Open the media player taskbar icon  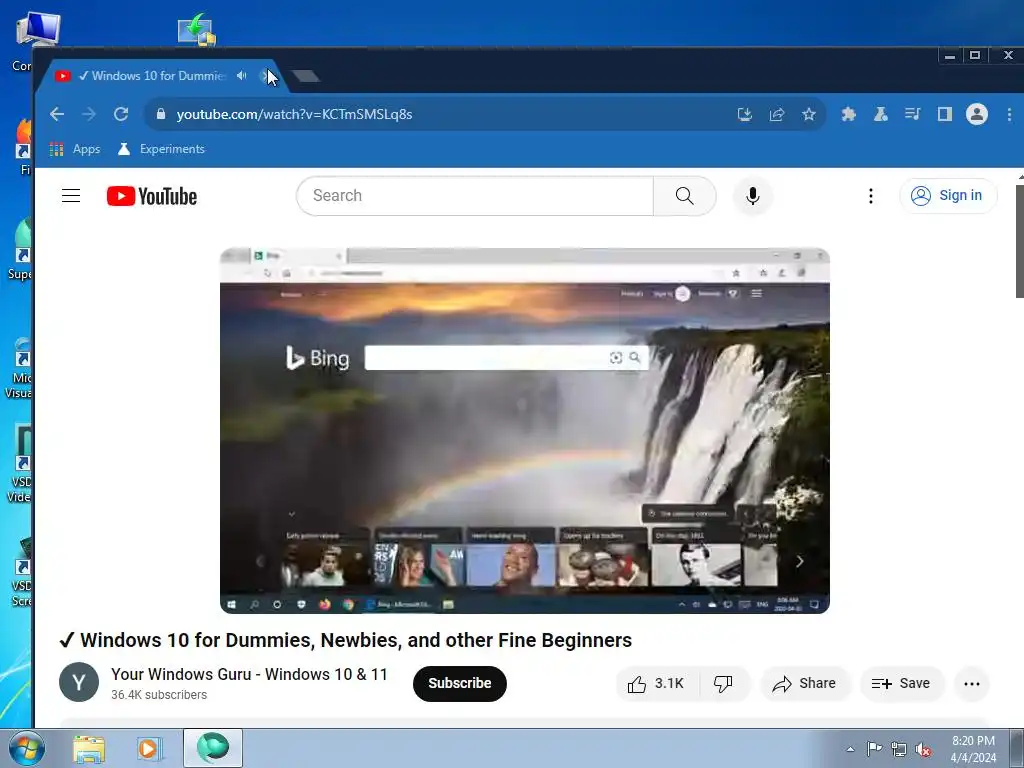coord(149,748)
